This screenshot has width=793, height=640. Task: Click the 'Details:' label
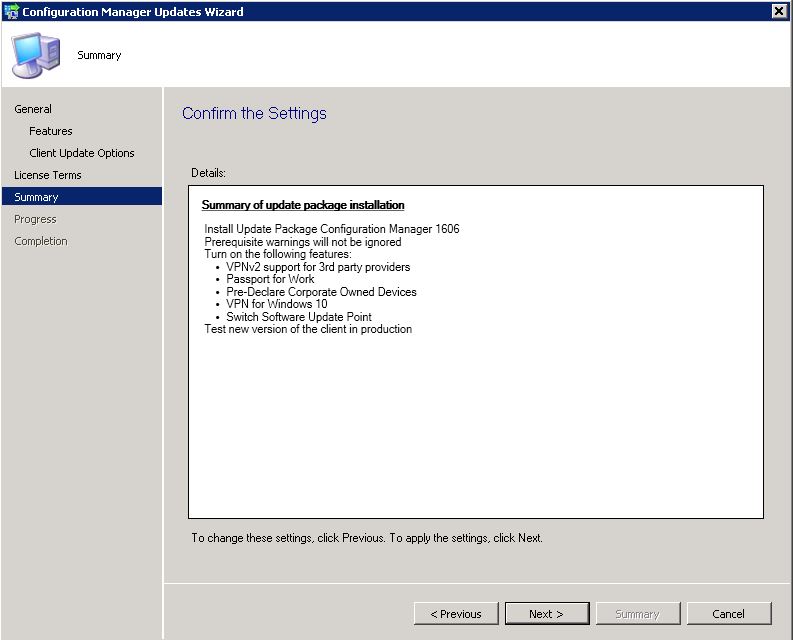(208, 173)
